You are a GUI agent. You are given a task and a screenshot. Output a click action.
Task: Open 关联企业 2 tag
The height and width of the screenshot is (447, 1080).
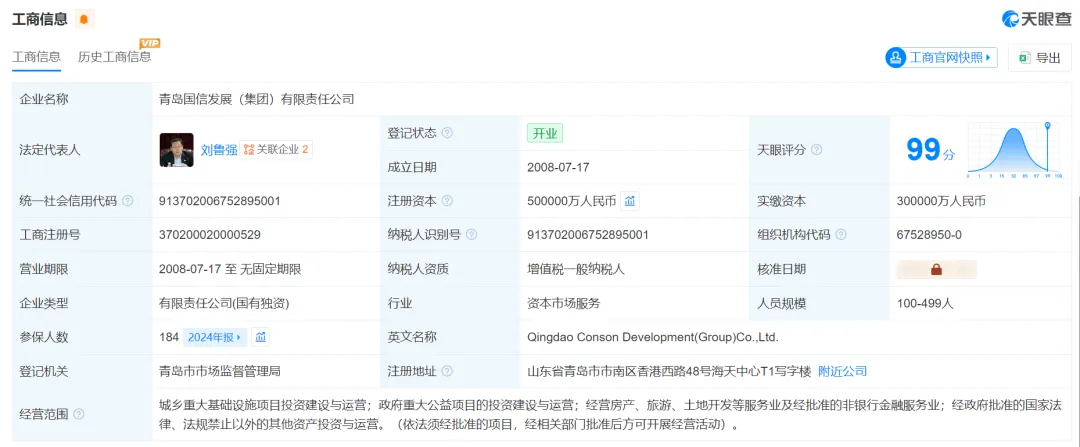click(x=276, y=149)
